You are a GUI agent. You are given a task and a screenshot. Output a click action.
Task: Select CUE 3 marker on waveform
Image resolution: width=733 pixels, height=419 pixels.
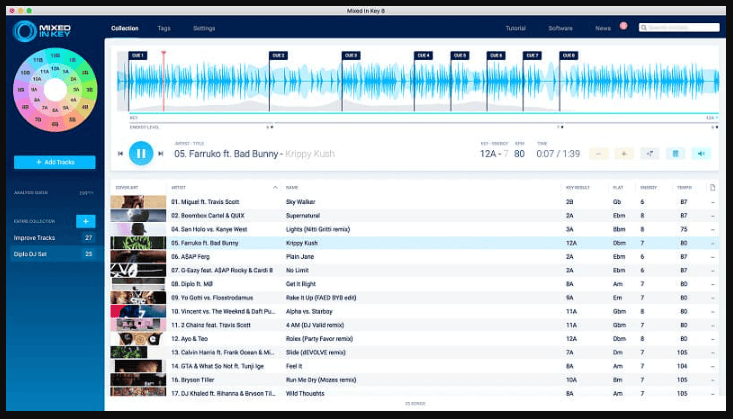(x=351, y=56)
